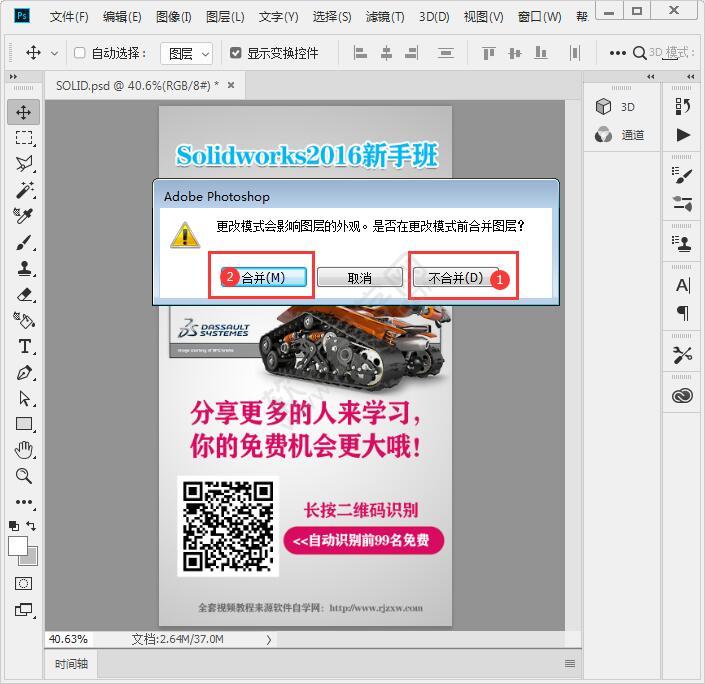Open the History panel icon
Image resolution: width=705 pixels, height=684 pixels.
(x=683, y=106)
